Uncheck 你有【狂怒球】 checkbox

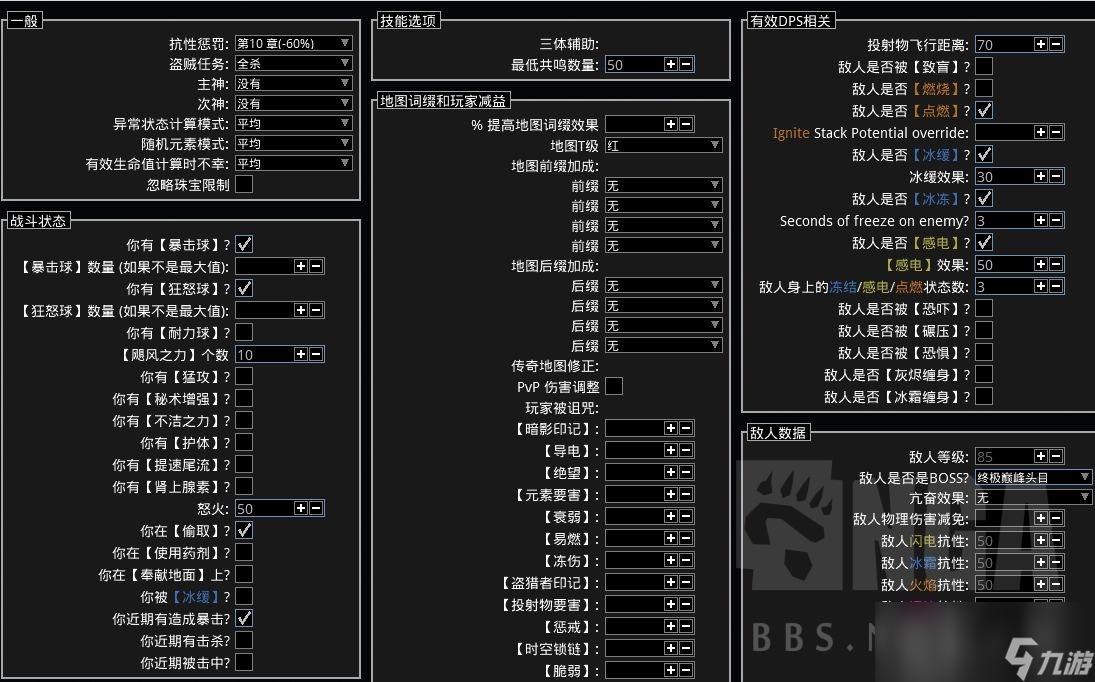coord(244,288)
